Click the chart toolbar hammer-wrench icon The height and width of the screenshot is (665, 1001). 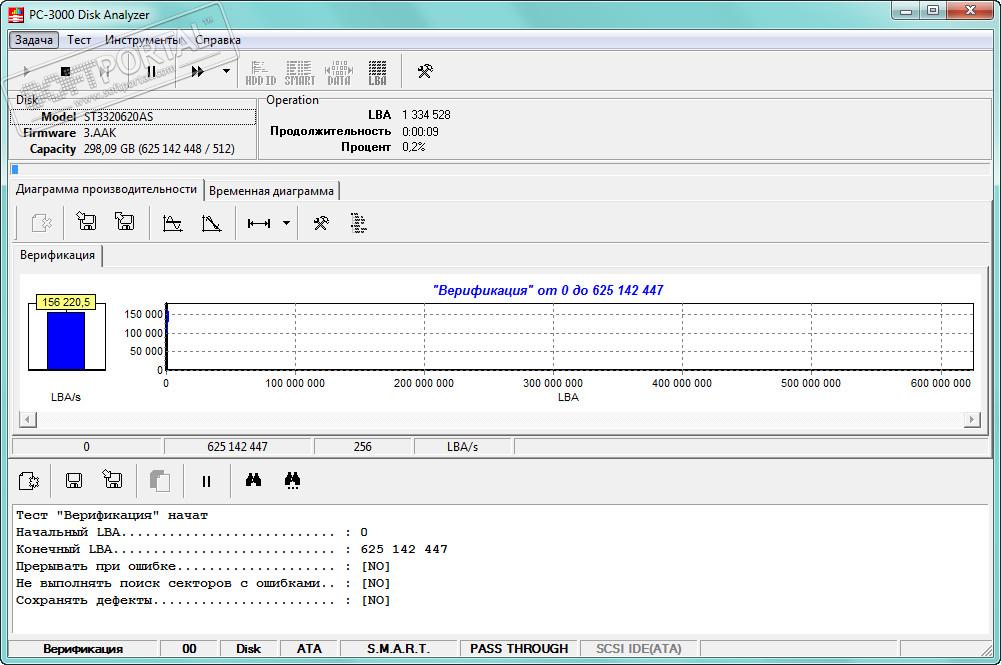(320, 223)
